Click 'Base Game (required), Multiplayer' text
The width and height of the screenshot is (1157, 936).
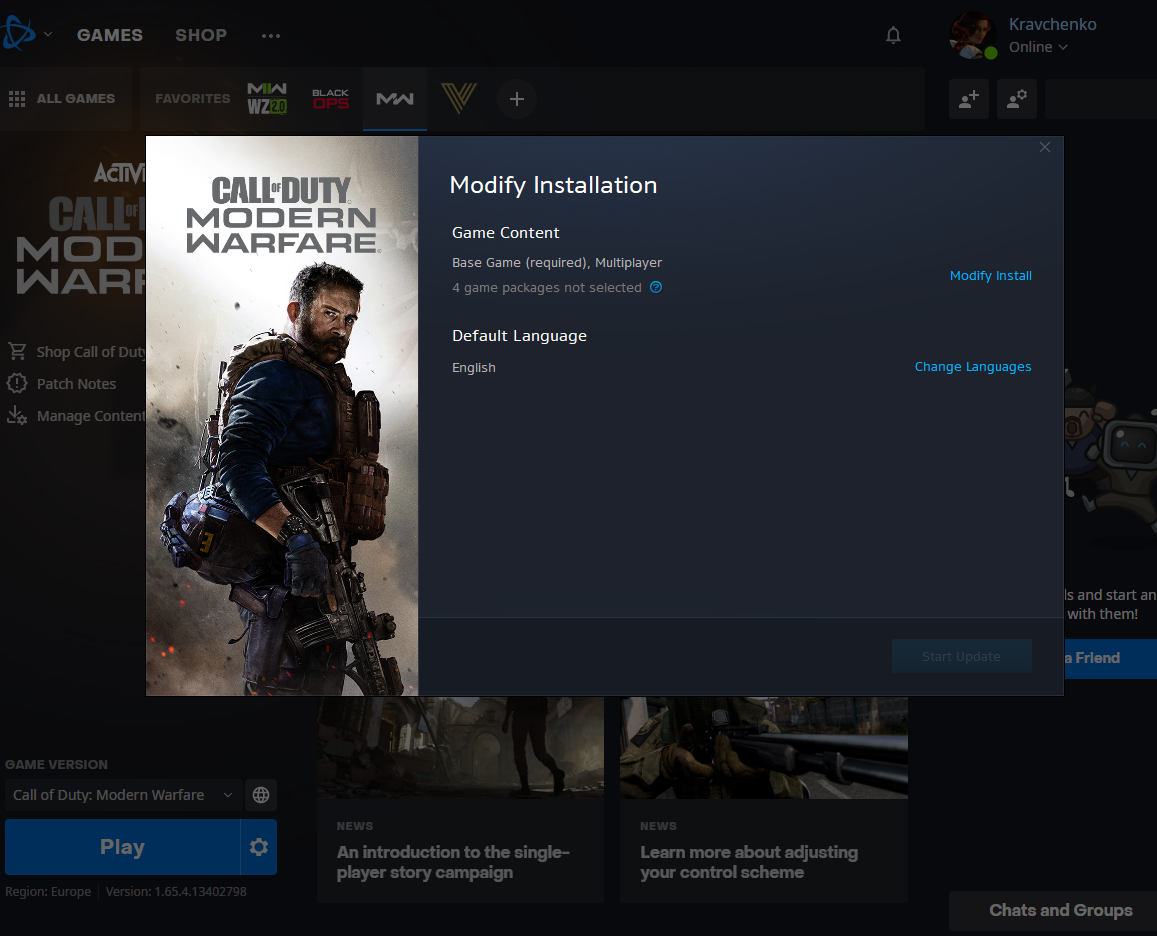point(557,263)
